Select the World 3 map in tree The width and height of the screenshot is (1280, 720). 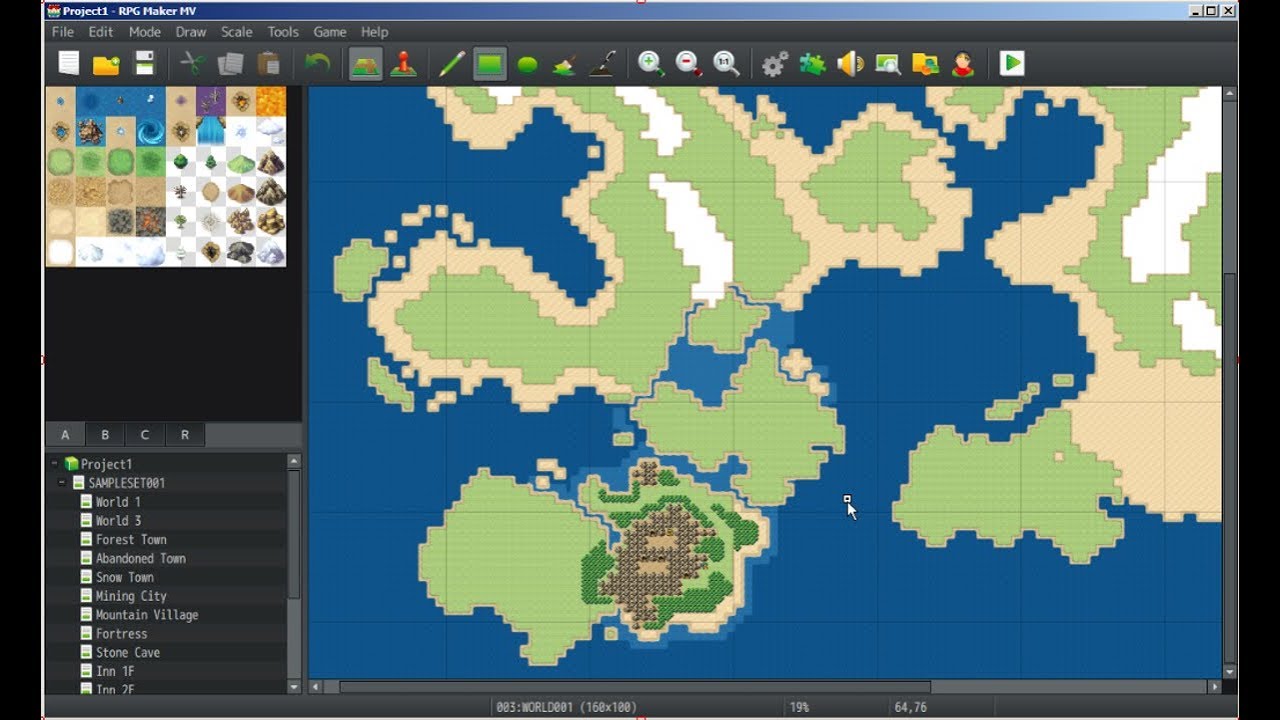[118, 521]
